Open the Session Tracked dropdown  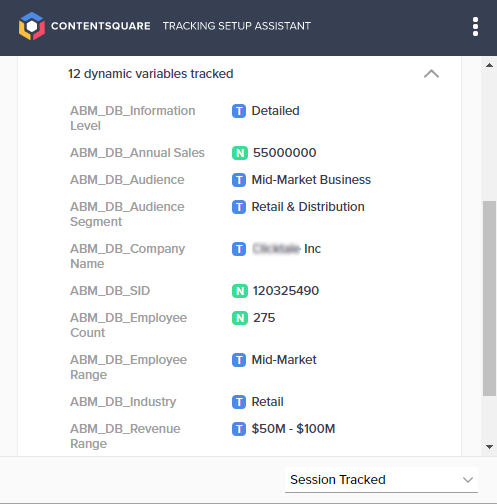click(381, 480)
